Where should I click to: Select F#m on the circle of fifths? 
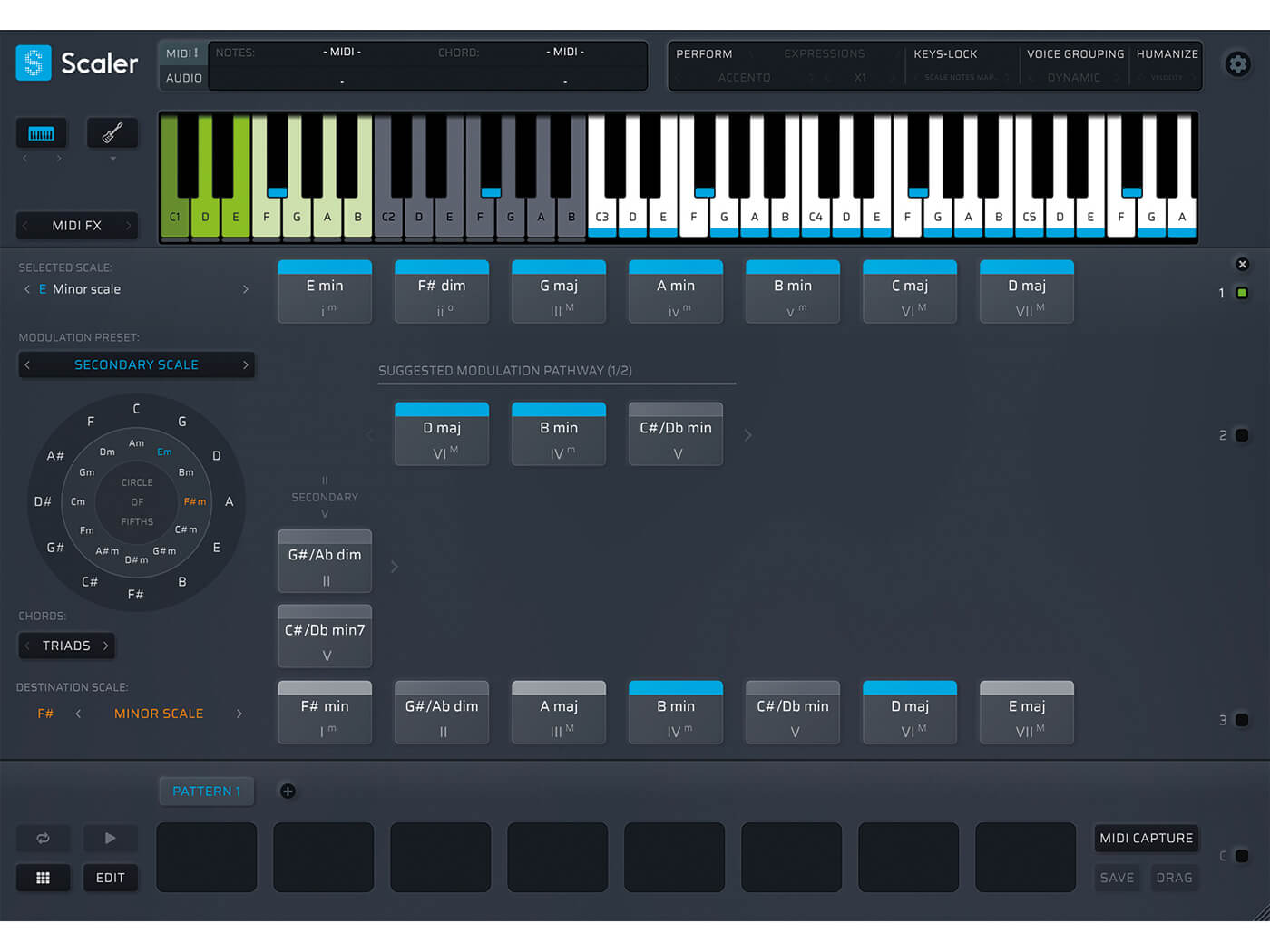194,501
